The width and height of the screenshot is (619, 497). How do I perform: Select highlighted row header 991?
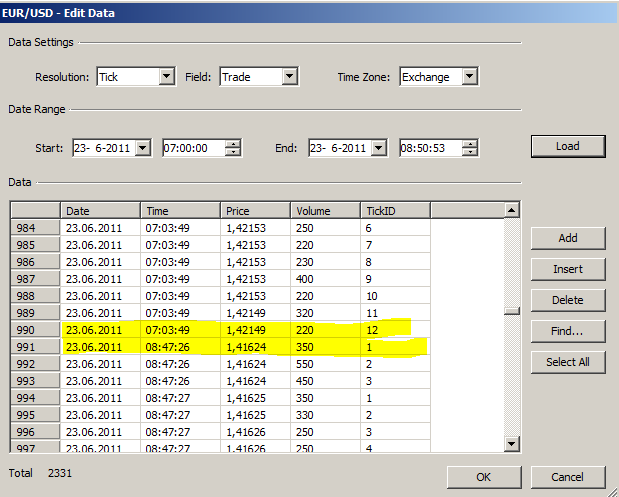pyautogui.click(x=36, y=347)
